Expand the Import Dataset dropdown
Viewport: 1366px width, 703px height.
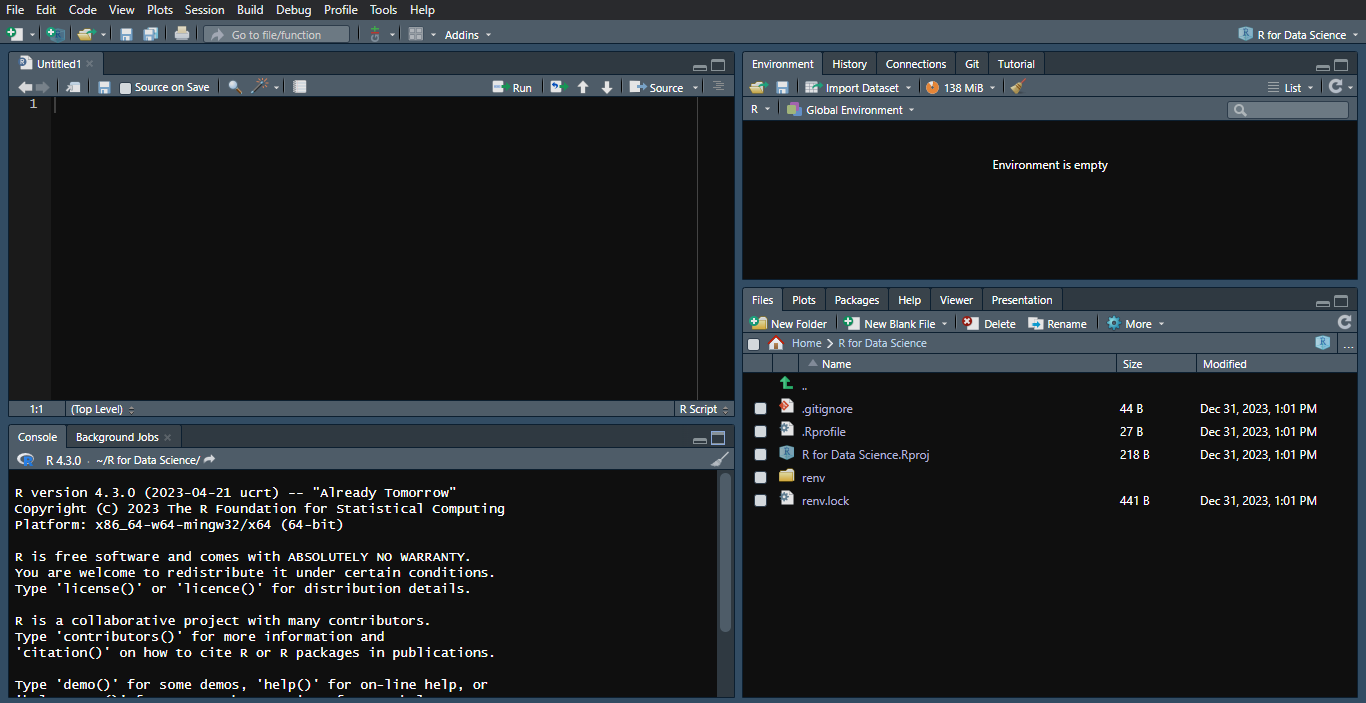point(860,88)
